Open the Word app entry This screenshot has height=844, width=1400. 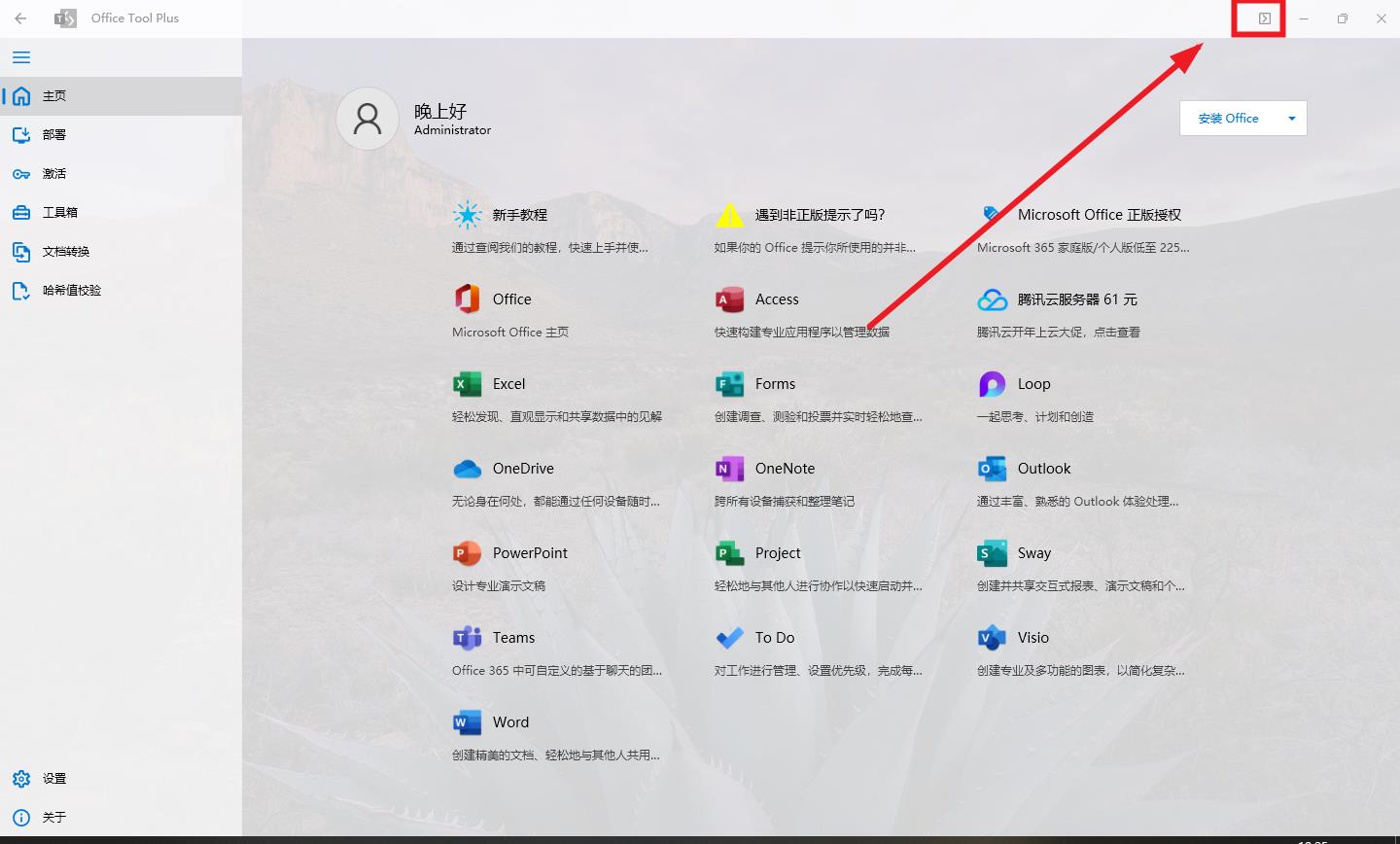point(468,722)
